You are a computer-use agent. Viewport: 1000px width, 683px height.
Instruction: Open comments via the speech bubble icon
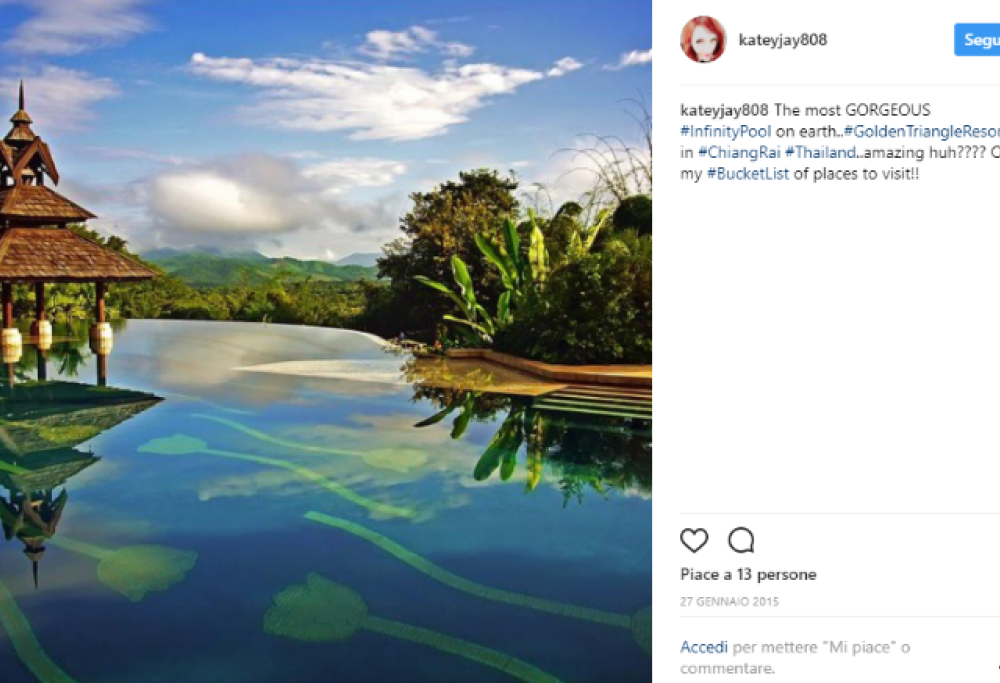pos(741,541)
